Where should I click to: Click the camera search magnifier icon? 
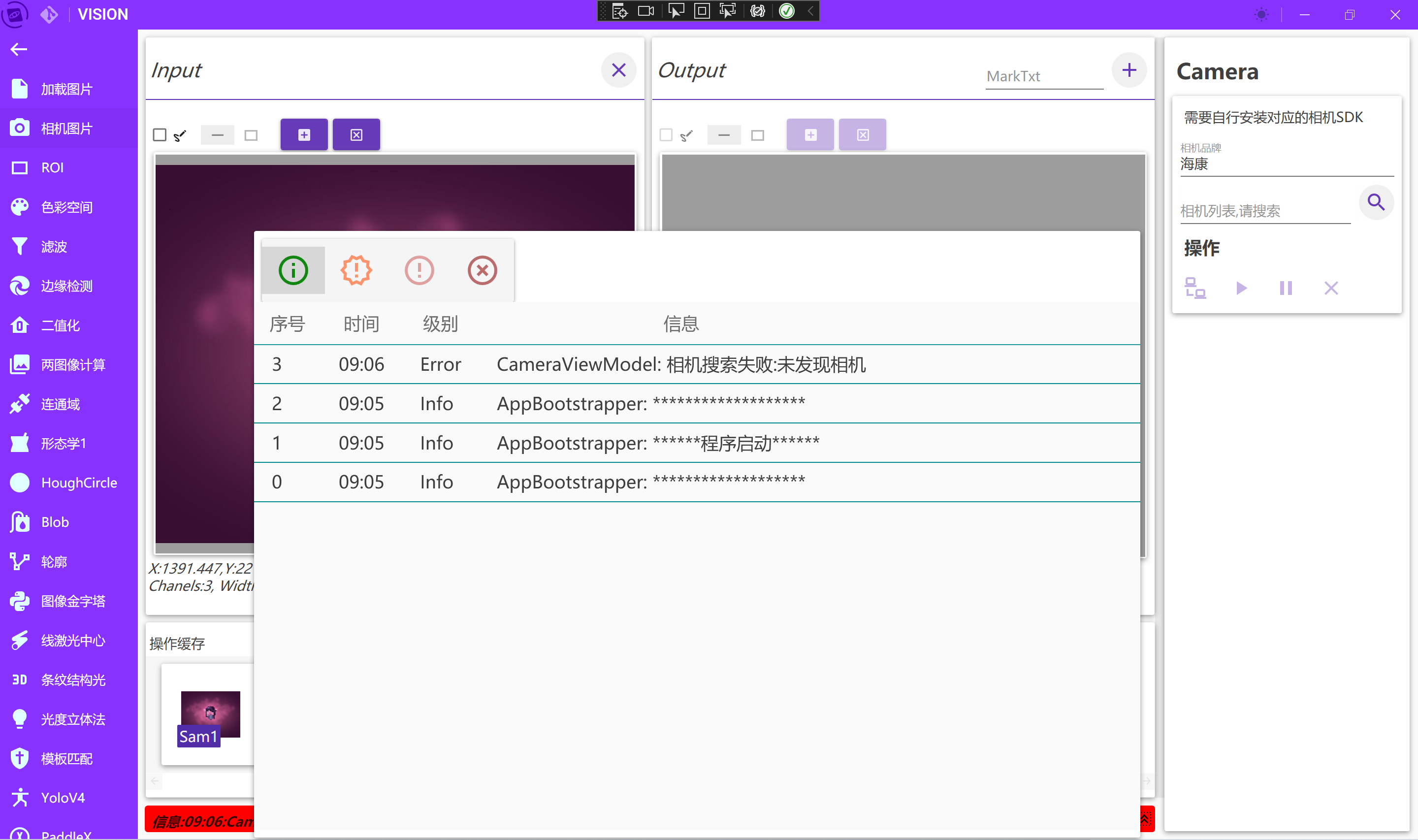point(1376,202)
